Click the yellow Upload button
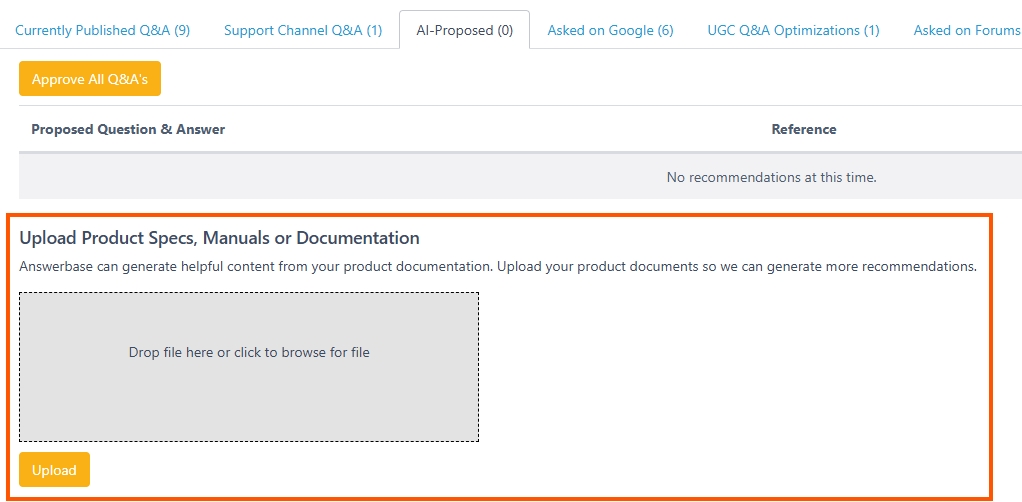Image resolution: width=1022 pixels, height=502 pixels. [x=54, y=469]
